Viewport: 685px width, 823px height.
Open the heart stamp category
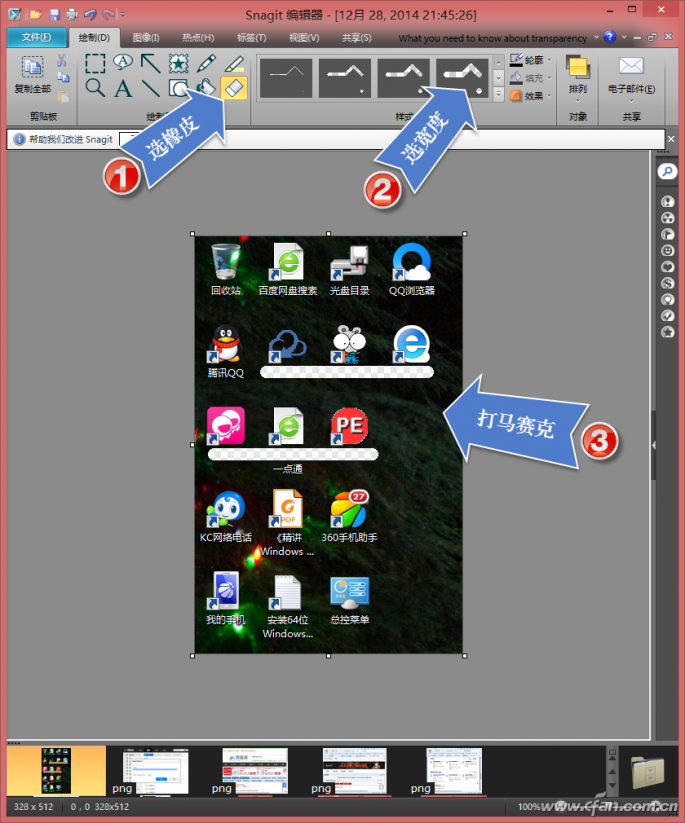[x=667, y=267]
